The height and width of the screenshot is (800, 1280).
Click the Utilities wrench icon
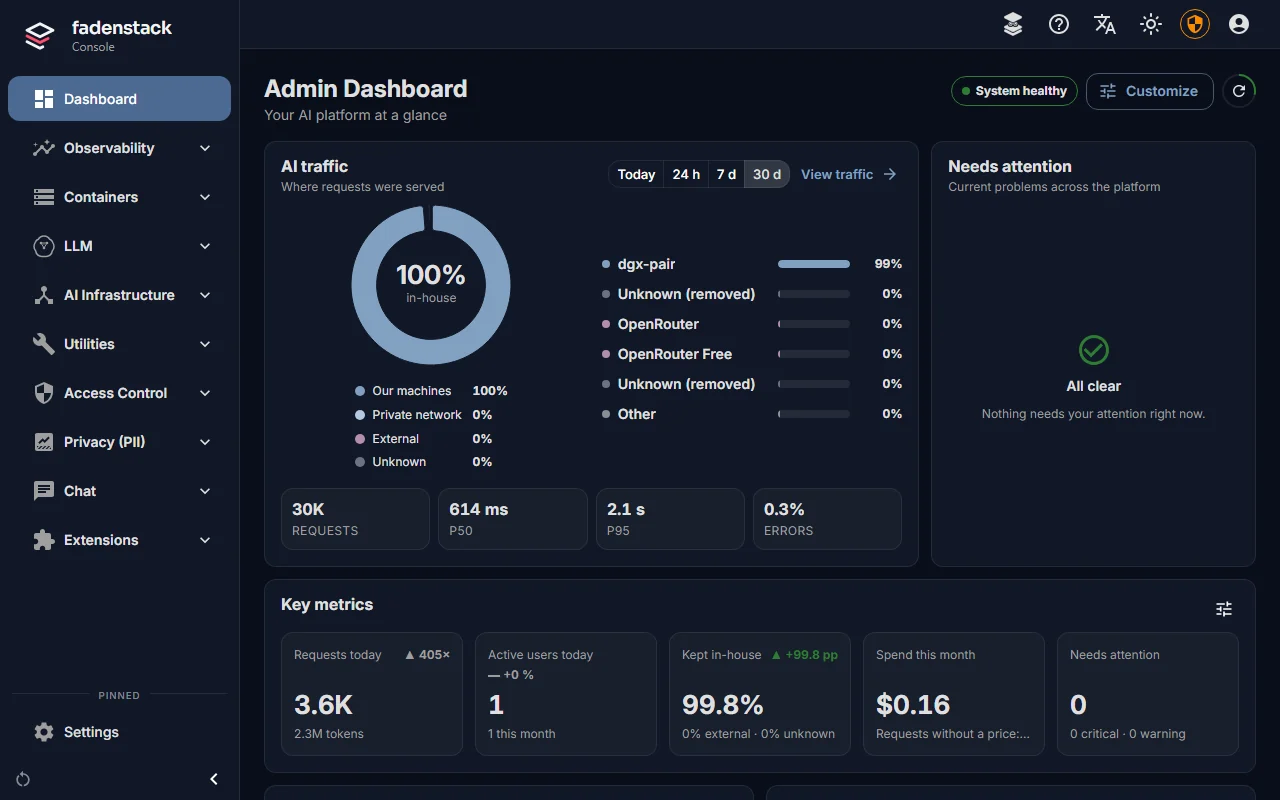[x=43, y=344]
